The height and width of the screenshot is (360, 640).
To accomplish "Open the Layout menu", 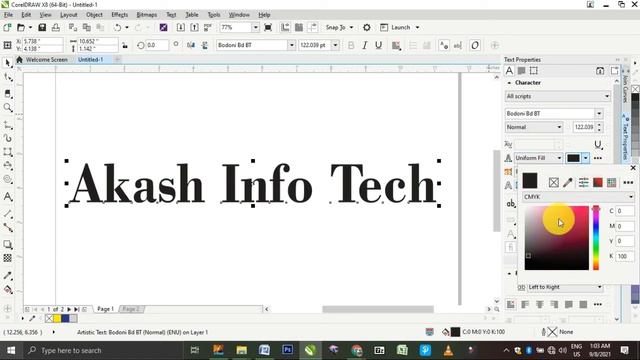I will pyautogui.click(x=69, y=15).
